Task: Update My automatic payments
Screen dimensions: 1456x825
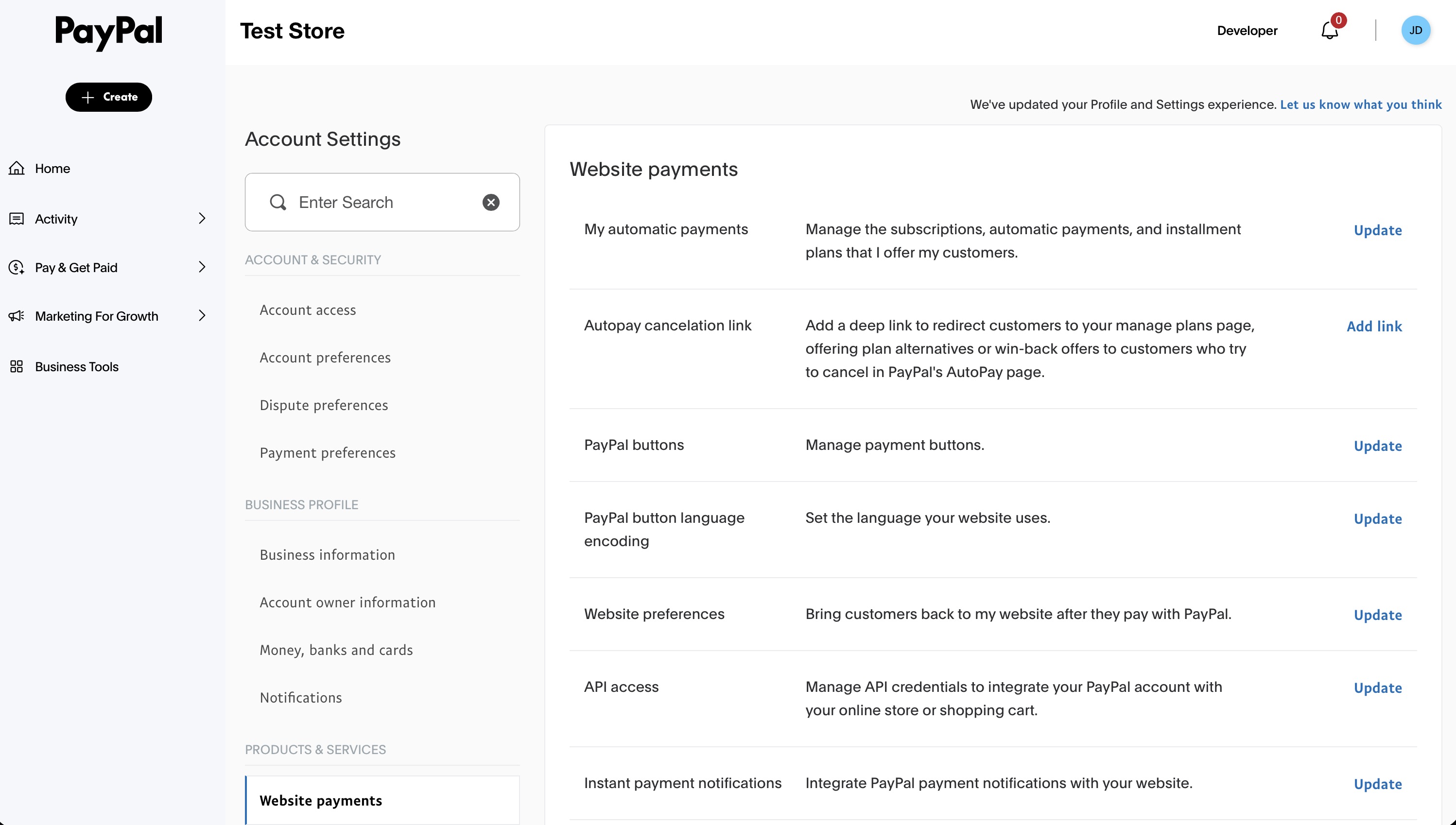Action: [x=1378, y=230]
